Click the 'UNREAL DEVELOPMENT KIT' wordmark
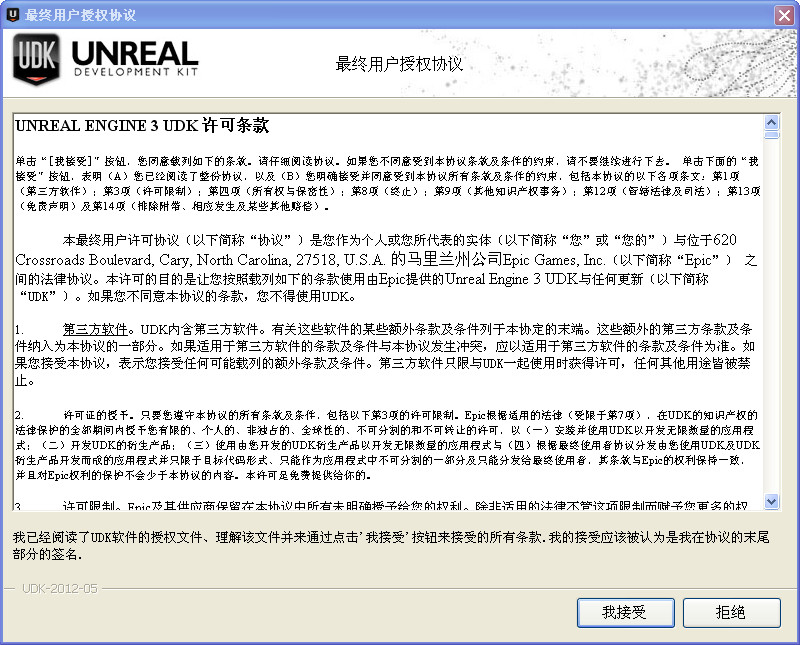This screenshot has height=645, width=800. tap(135, 59)
